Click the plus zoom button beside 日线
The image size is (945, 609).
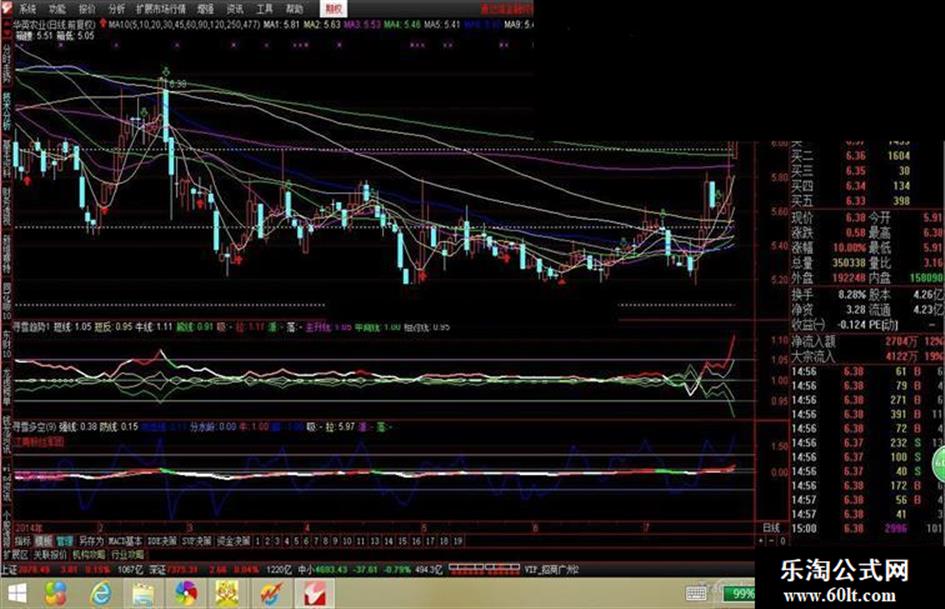761,541
